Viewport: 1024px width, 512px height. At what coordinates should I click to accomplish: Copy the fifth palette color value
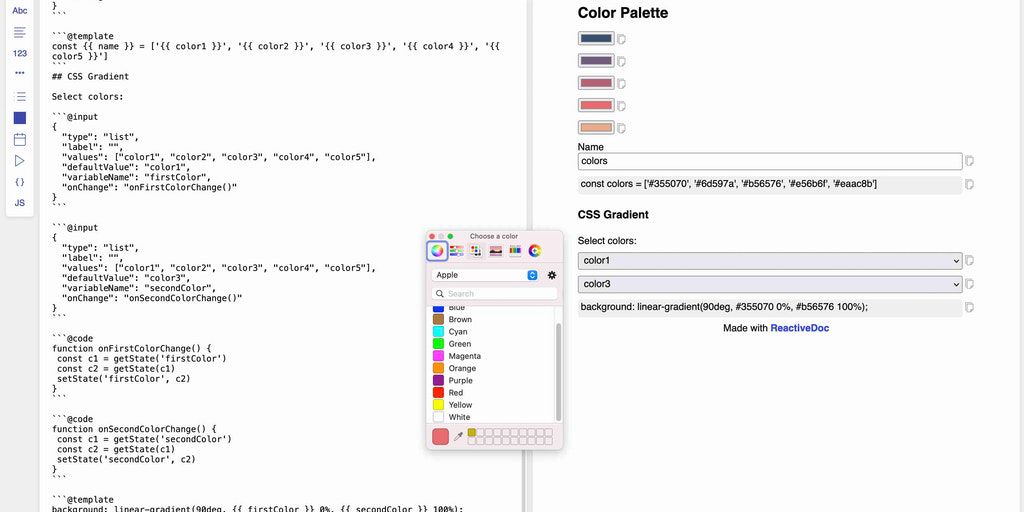click(x=622, y=128)
